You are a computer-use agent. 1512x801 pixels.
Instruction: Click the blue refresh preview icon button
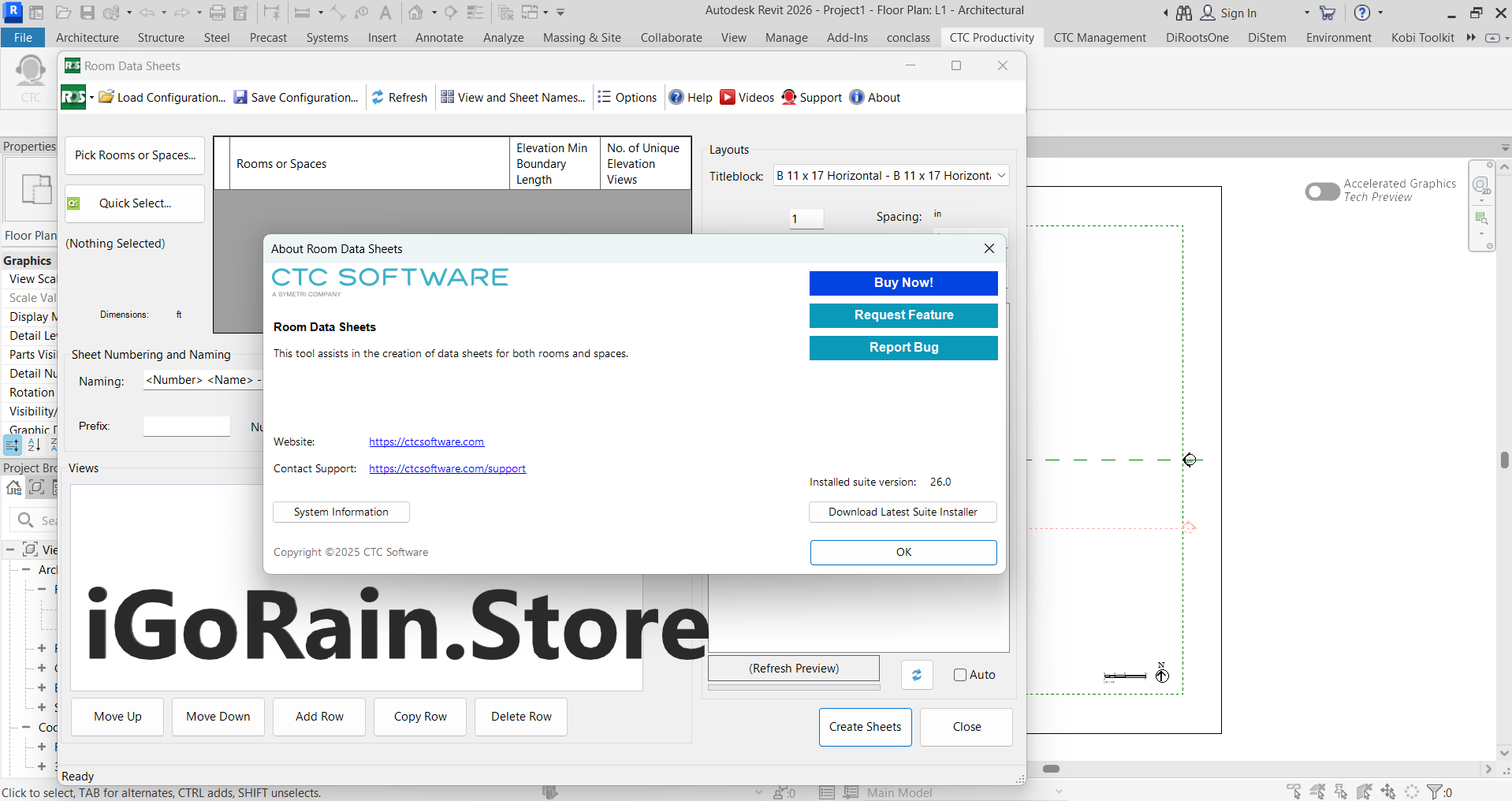(x=917, y=675)
